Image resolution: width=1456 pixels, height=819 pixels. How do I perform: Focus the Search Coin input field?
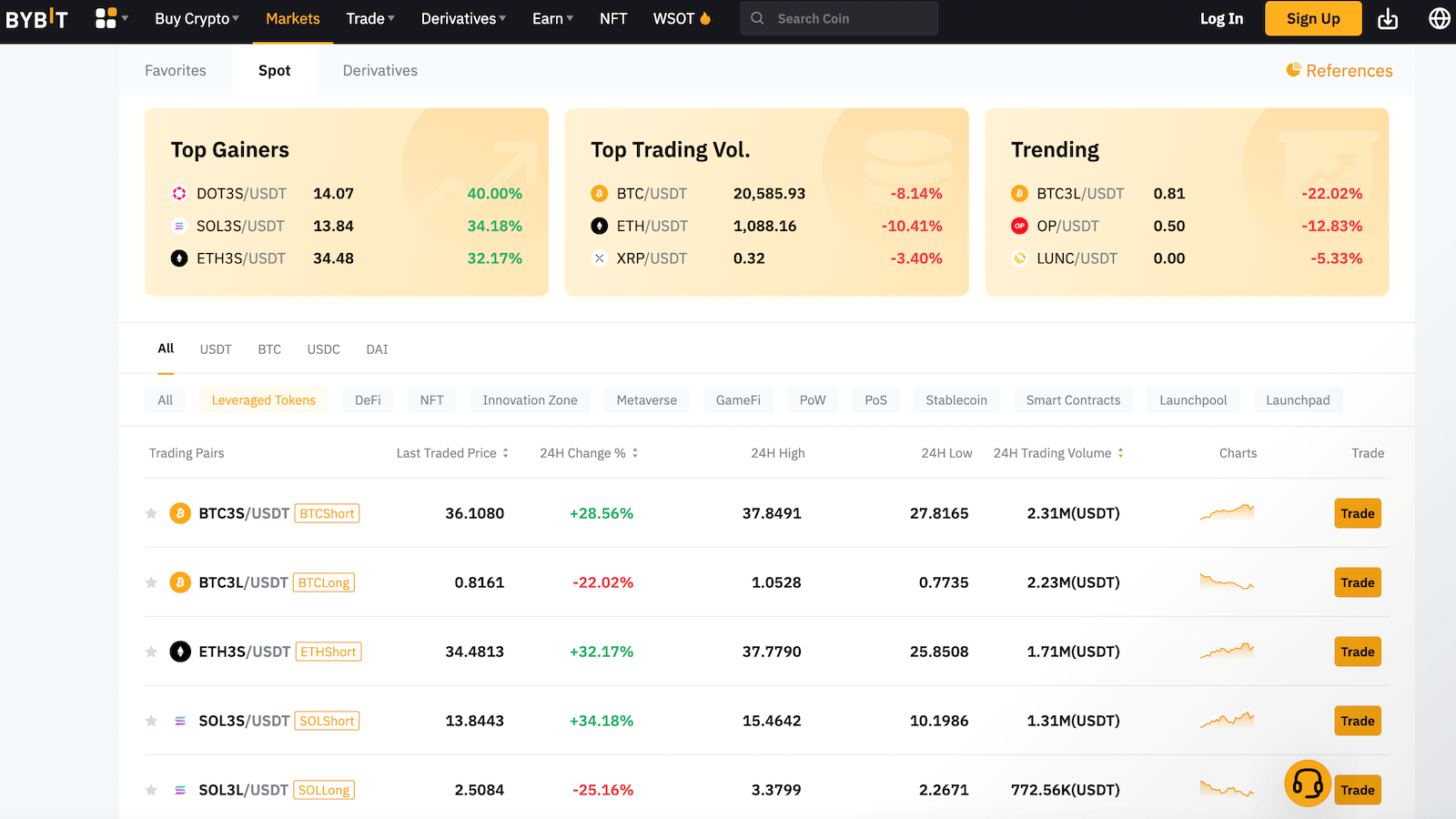(839, 18)
